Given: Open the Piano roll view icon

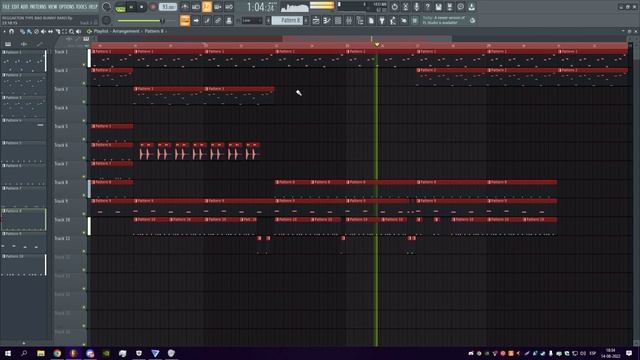Looking at the screenshot, I should (x=327, y=20).
